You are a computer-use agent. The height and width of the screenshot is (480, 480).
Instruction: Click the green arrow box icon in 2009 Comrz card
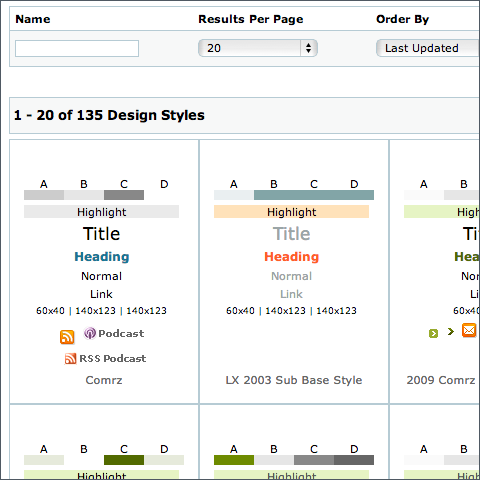point(433,333)
